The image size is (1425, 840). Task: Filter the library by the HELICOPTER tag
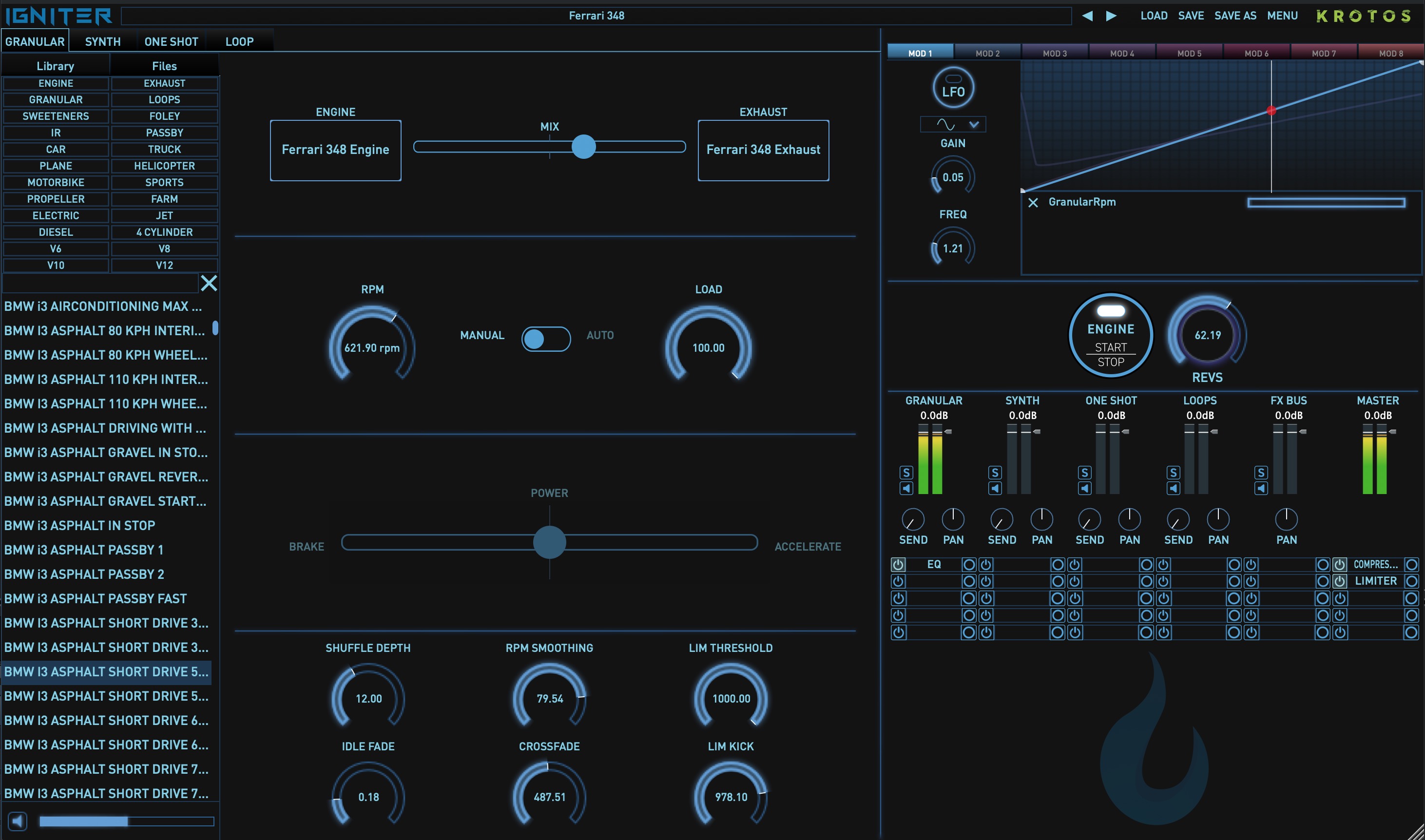pos(164,166)
